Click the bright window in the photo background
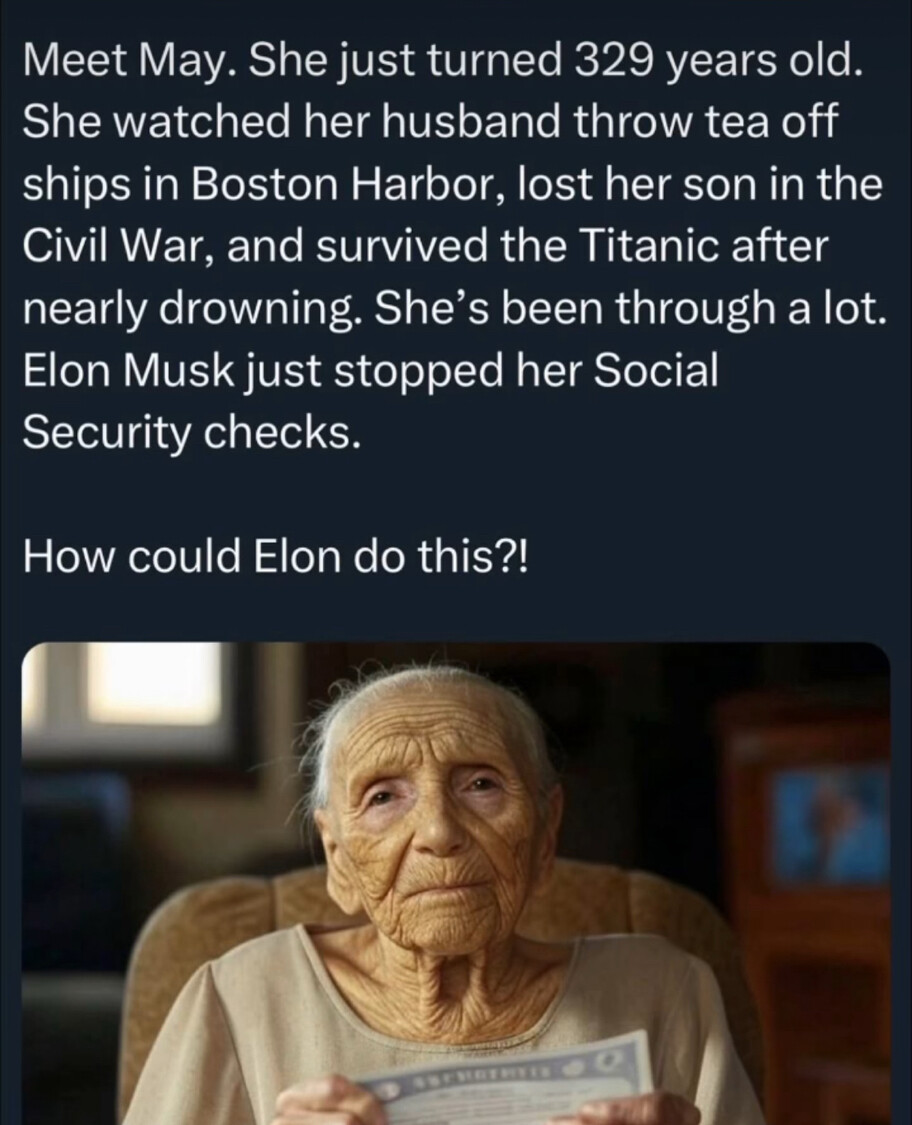912x1125 pixels. pos(152,684)
